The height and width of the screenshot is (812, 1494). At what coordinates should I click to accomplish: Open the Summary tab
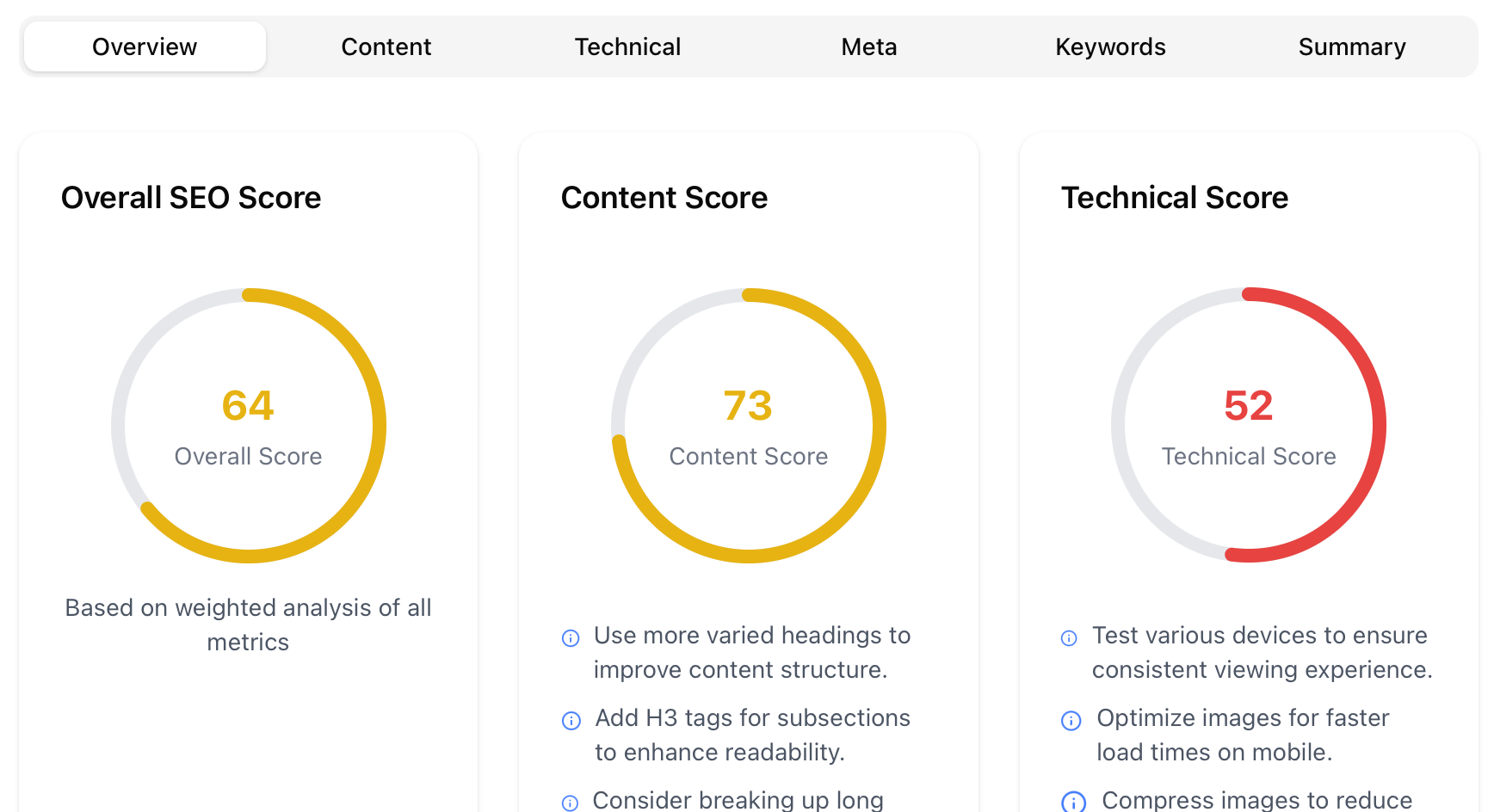pyautogui.click(x=1352, y=46)
